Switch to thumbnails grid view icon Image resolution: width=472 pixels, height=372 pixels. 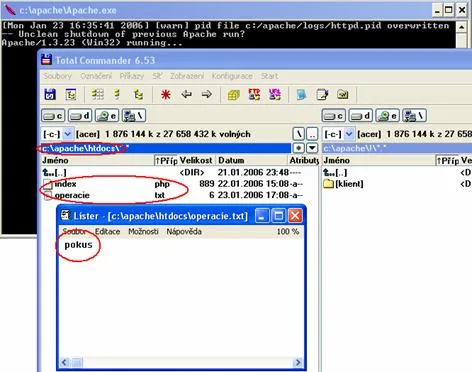click(x=98, y=95)
